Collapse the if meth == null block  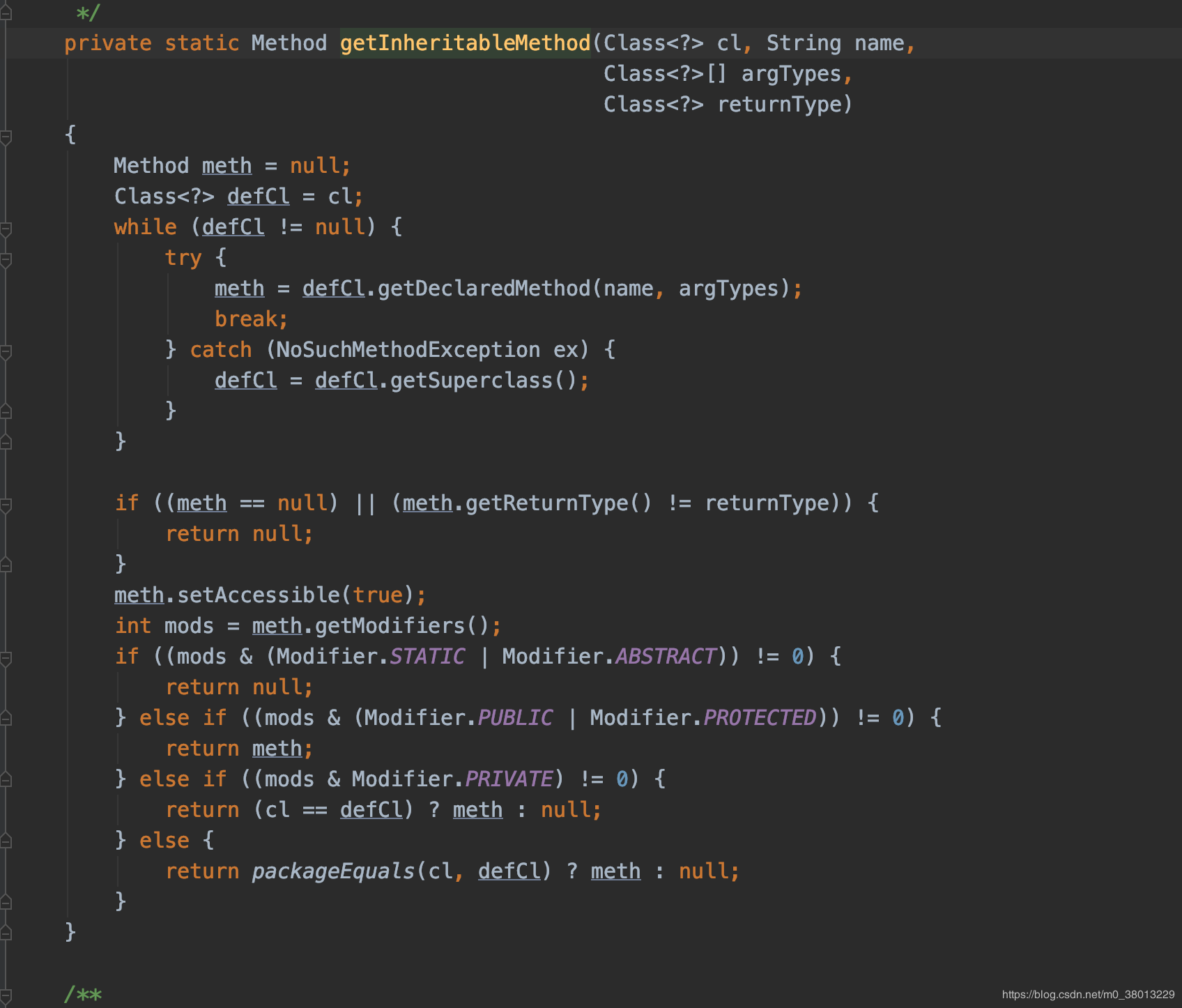click(x=6, y=505)
